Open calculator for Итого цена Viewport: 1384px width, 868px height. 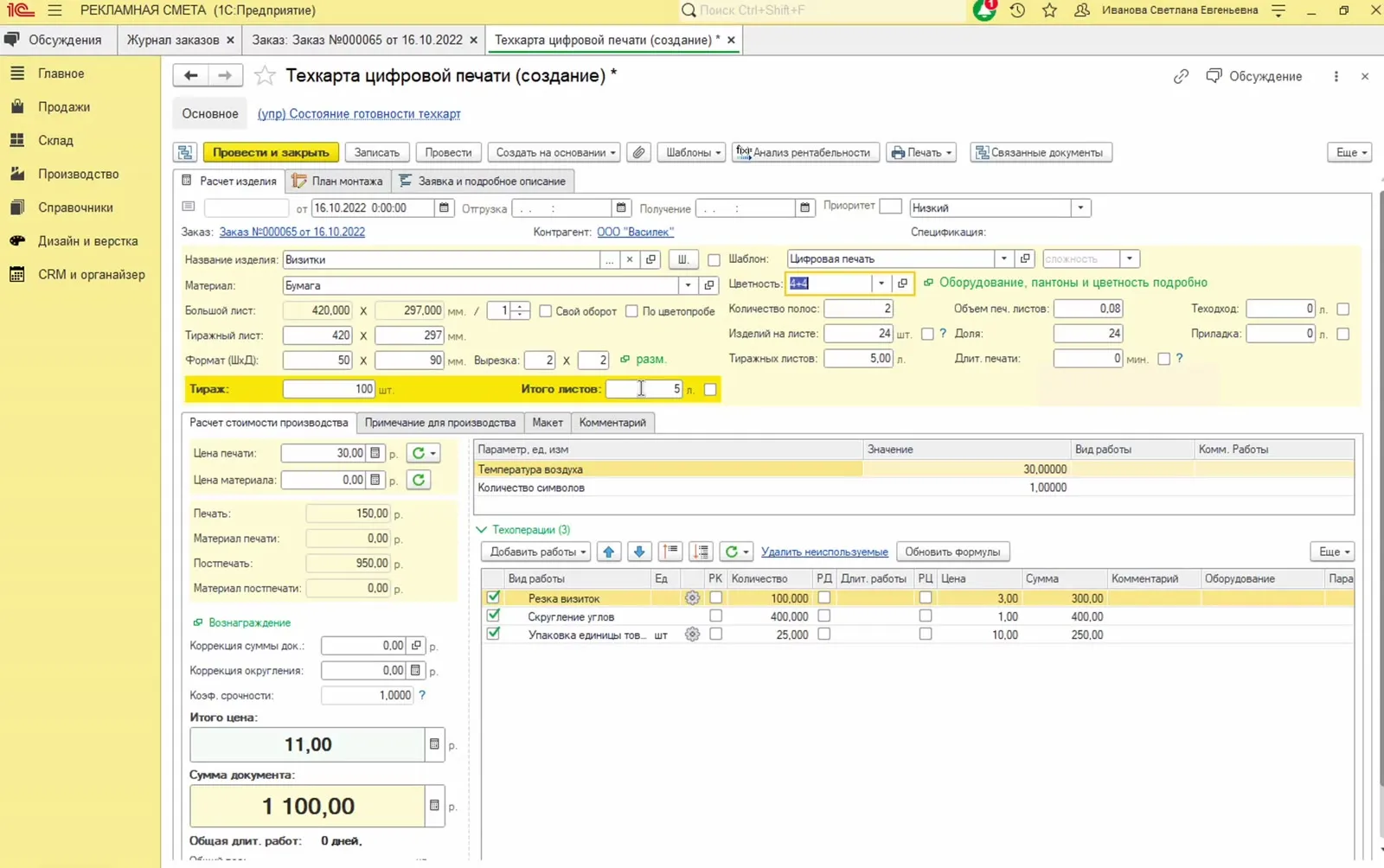pos(434,744)
